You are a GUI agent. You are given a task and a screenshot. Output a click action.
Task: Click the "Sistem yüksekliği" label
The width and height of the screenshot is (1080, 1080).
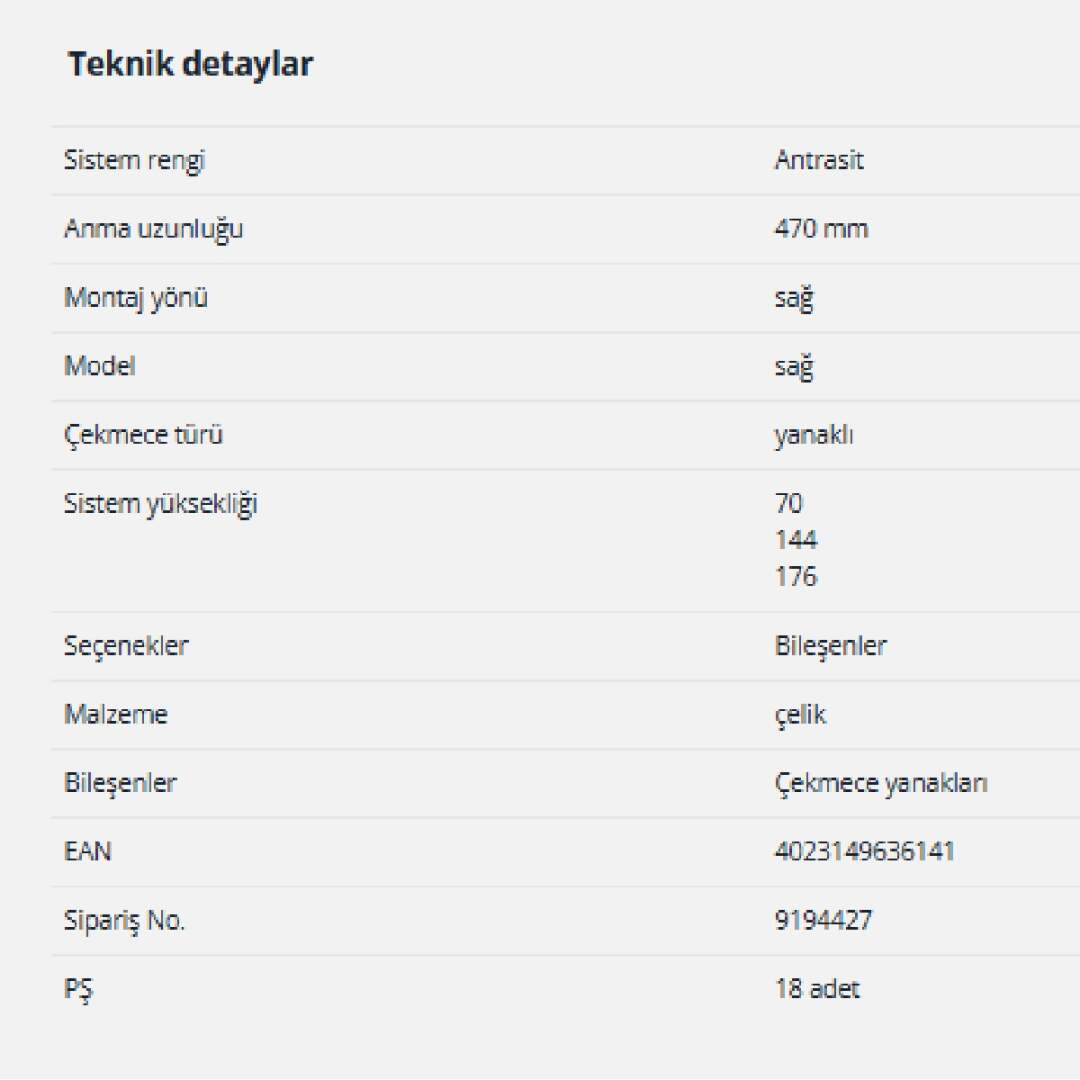click(x=160, y=504)
